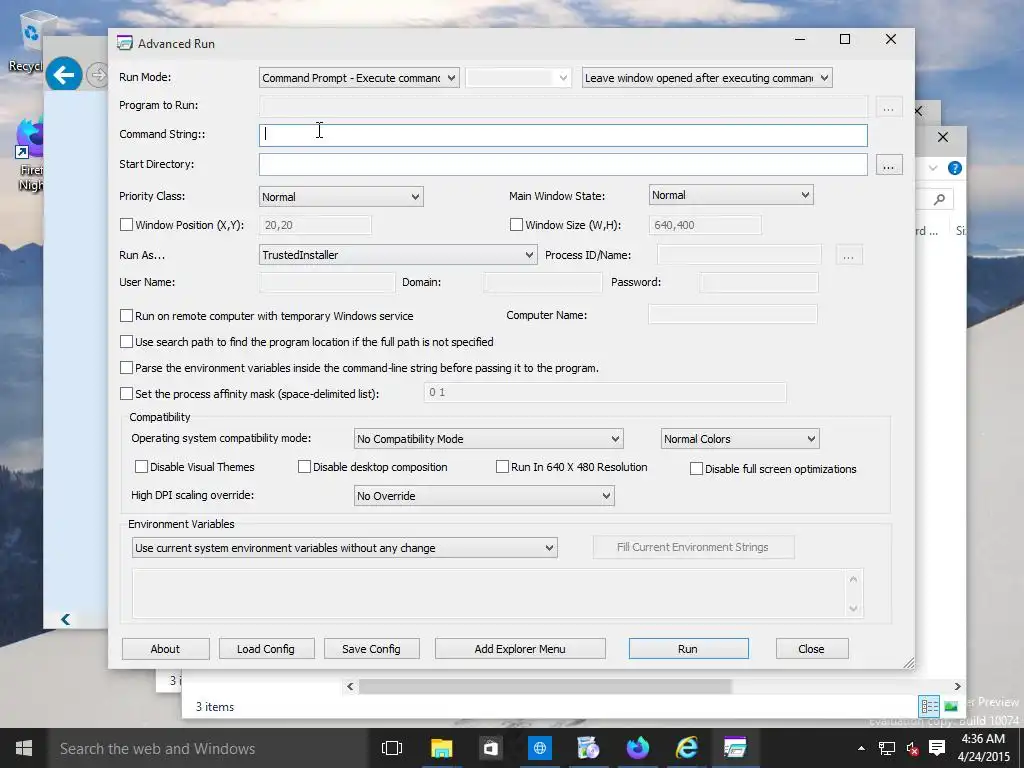
Task: Click the Close button at dialog bottom
Action: pyautogui.click(x=812, y=648)
